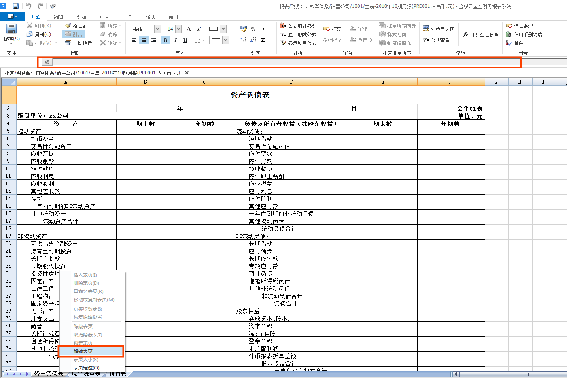Click the balance sheet title cell
This screenshot has height=378, width=567.
point(250,95)
